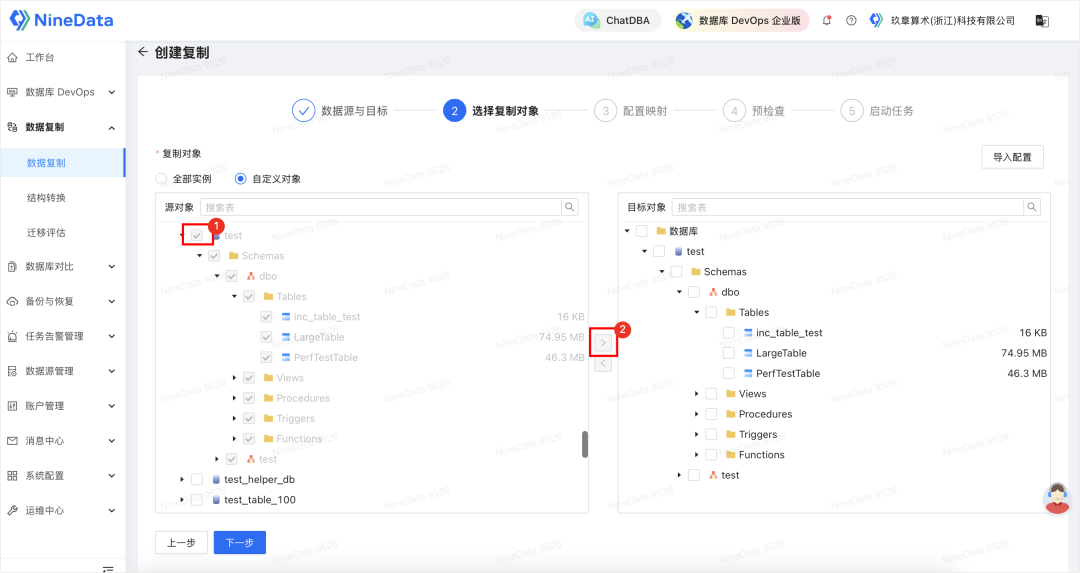
Task: Expand 备份与恢复 chevron
Action: coord(112,302)
